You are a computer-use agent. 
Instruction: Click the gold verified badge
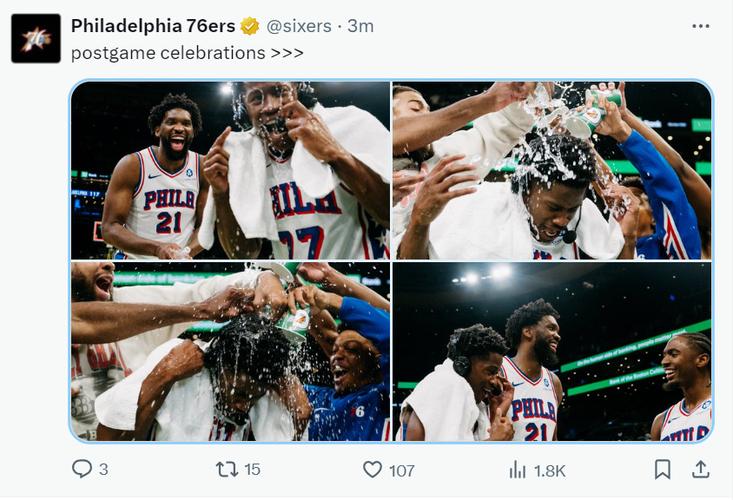pos(250,26)
